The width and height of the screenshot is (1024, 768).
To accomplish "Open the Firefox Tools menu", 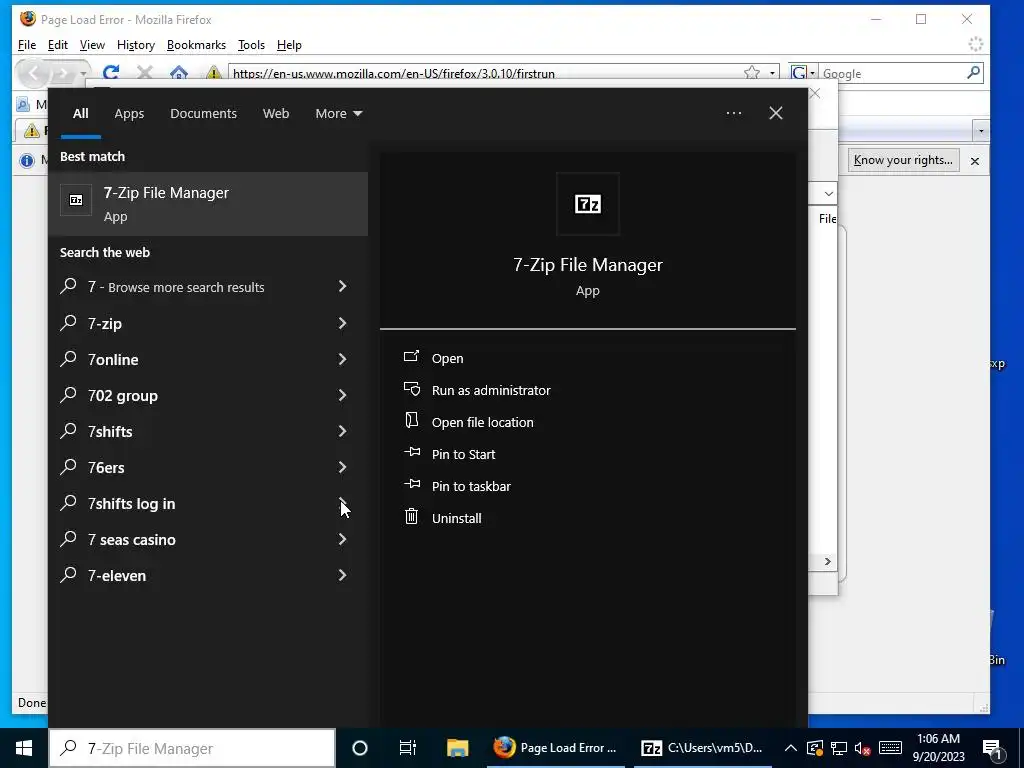I will pyautogui.click(x=251, y=45).
